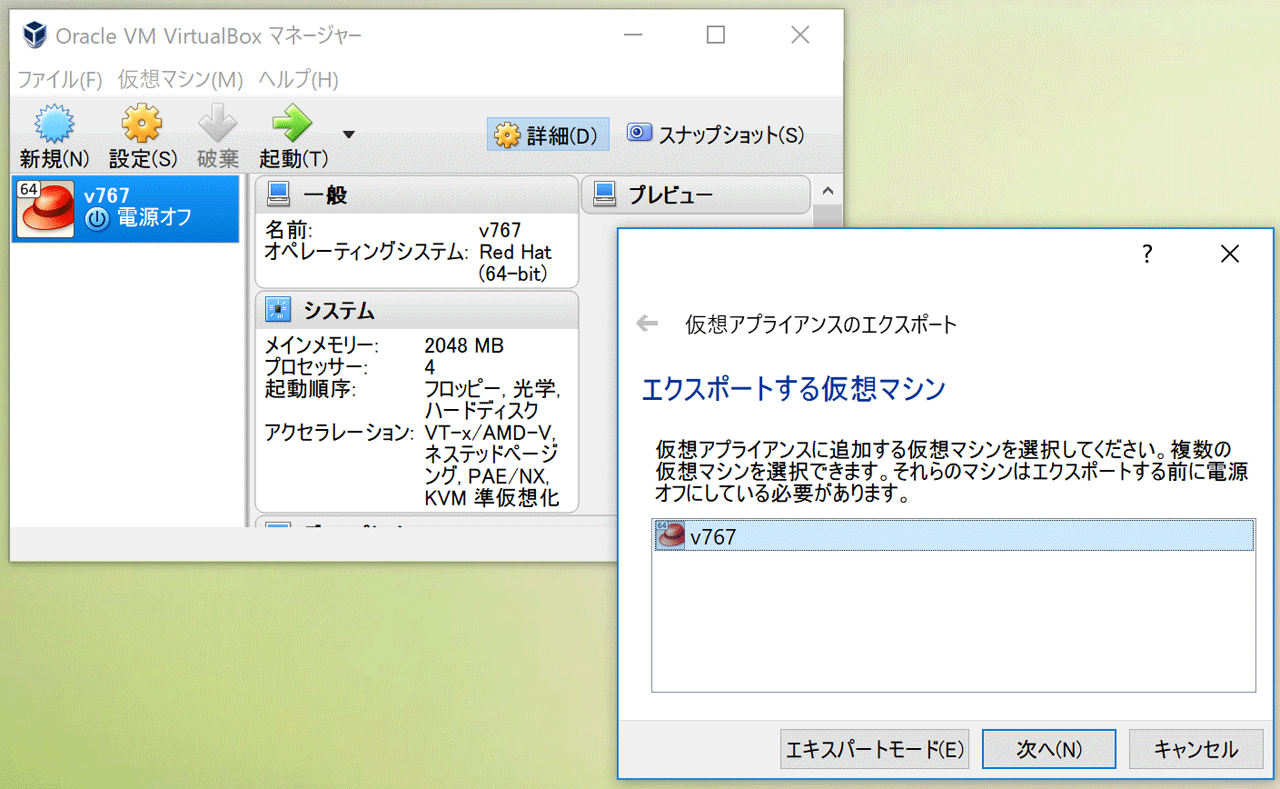Viewport: 1280px width, 789px height.
Task: Open dropdown arrow next to 起動(T)
Action: click(348, 134)
